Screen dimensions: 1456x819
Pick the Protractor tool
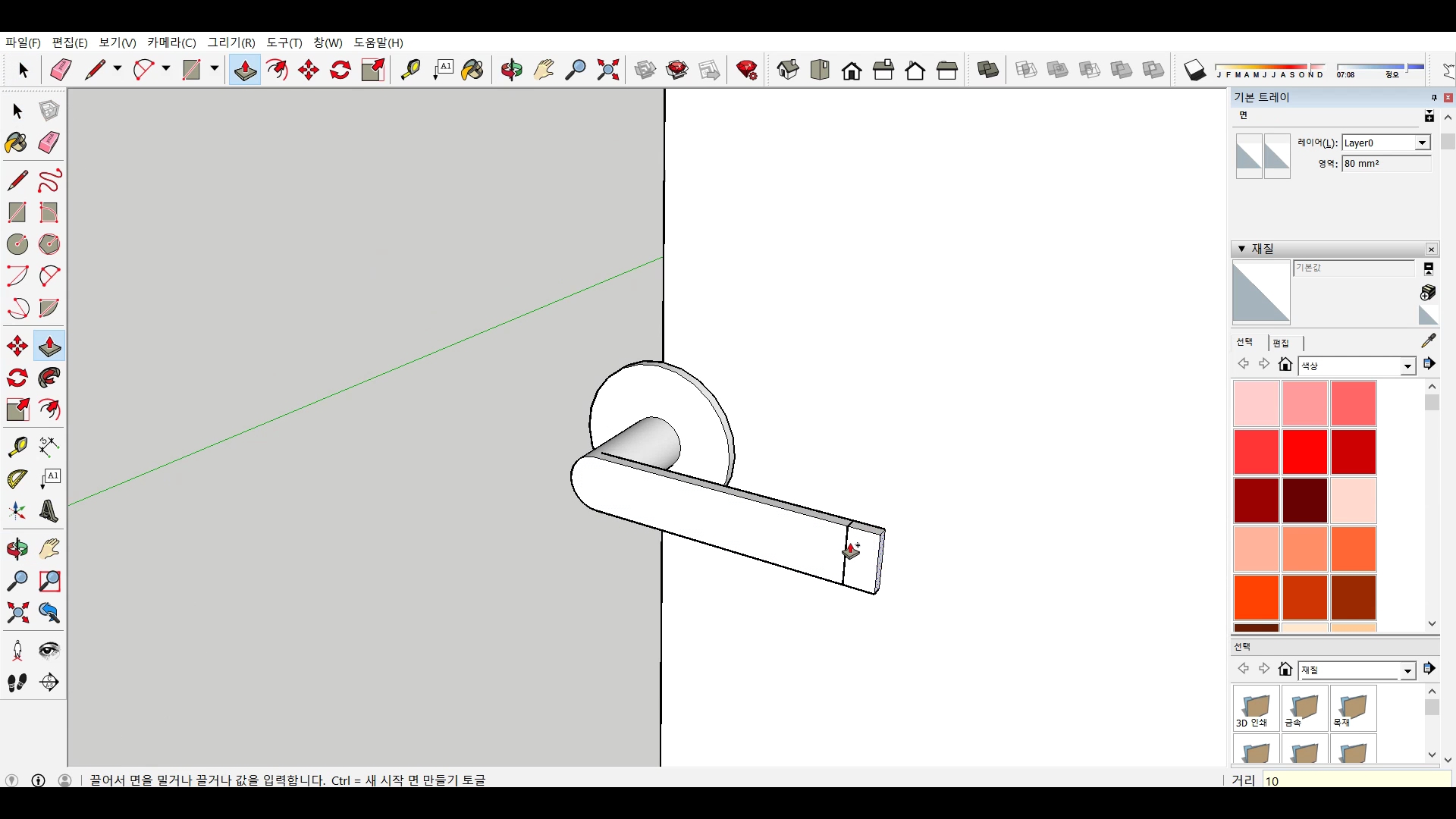[17, 479]
